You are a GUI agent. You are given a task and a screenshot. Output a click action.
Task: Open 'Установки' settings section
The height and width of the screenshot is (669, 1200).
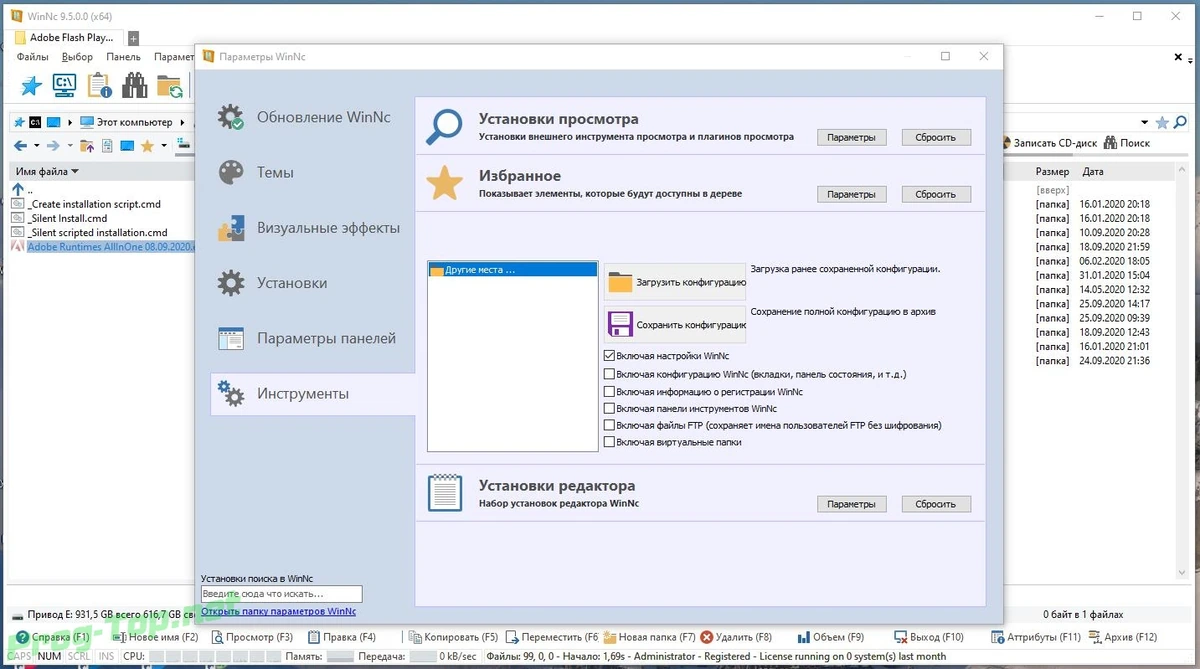coord(312,283)
